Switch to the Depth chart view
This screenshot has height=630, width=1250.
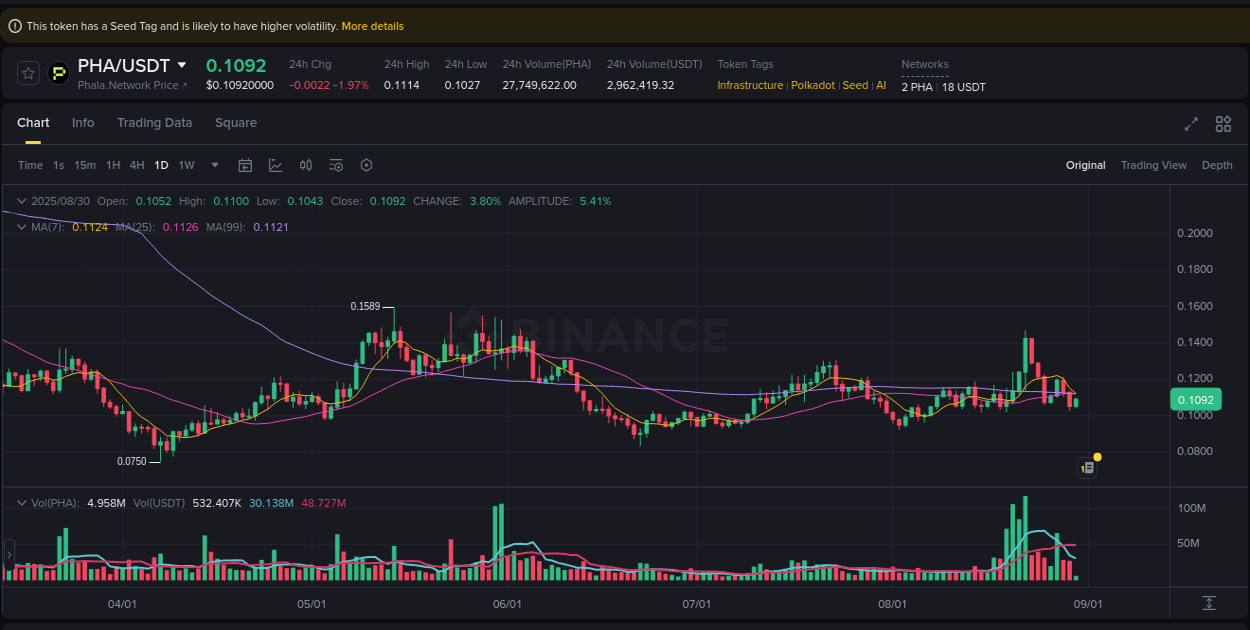click(x=1217, y=165)
